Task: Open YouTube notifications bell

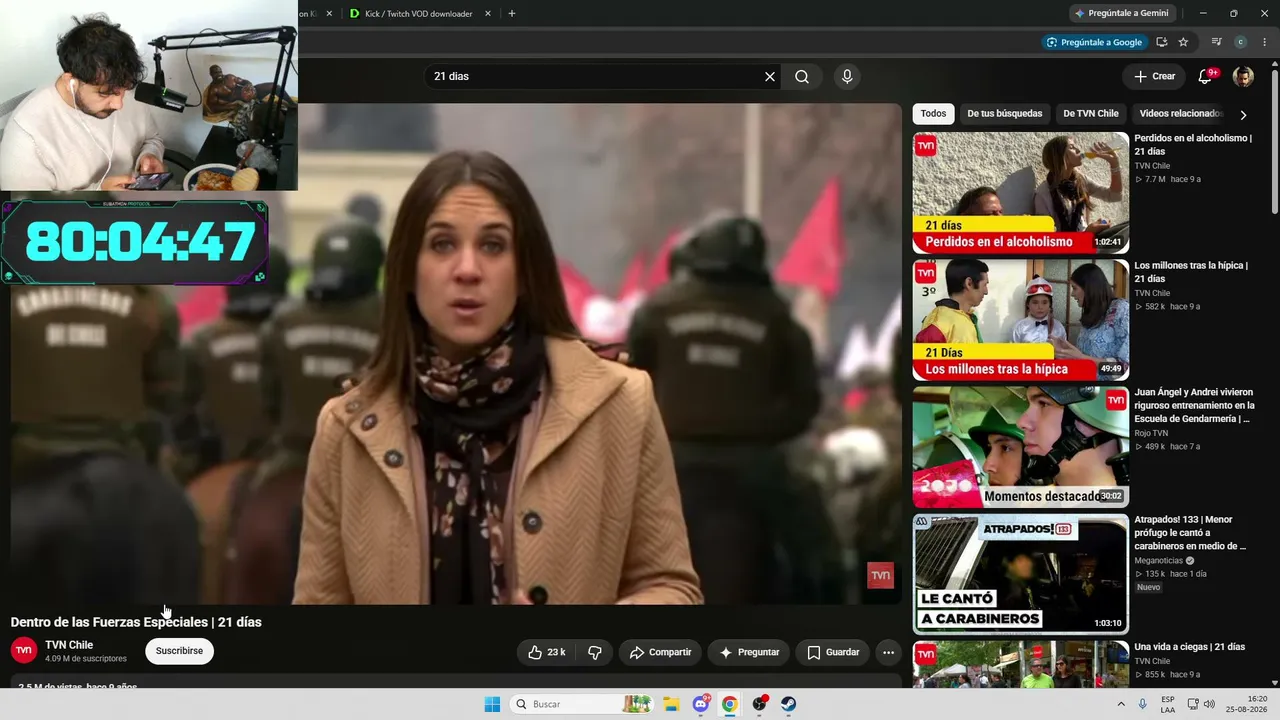Action: (x=1206, y=77)
